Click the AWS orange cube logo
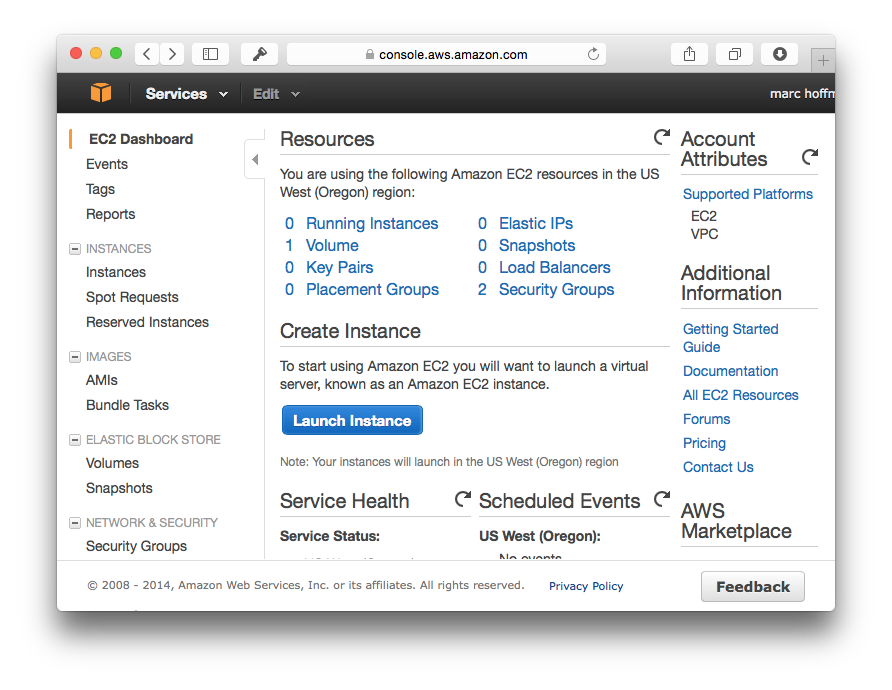 (101, 93)
